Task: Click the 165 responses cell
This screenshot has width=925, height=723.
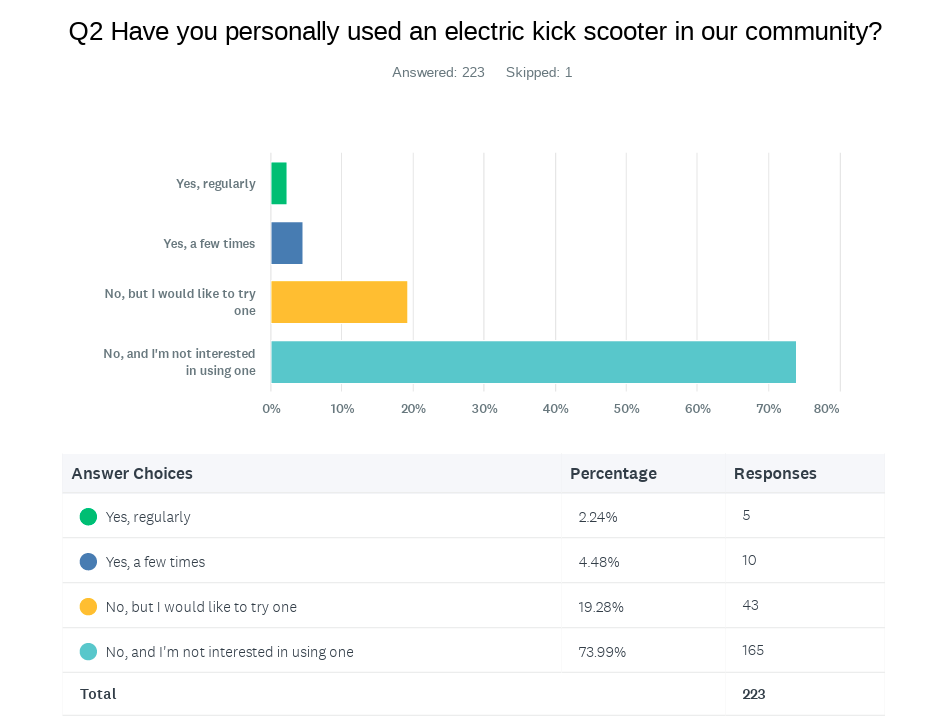Action: 753,650
